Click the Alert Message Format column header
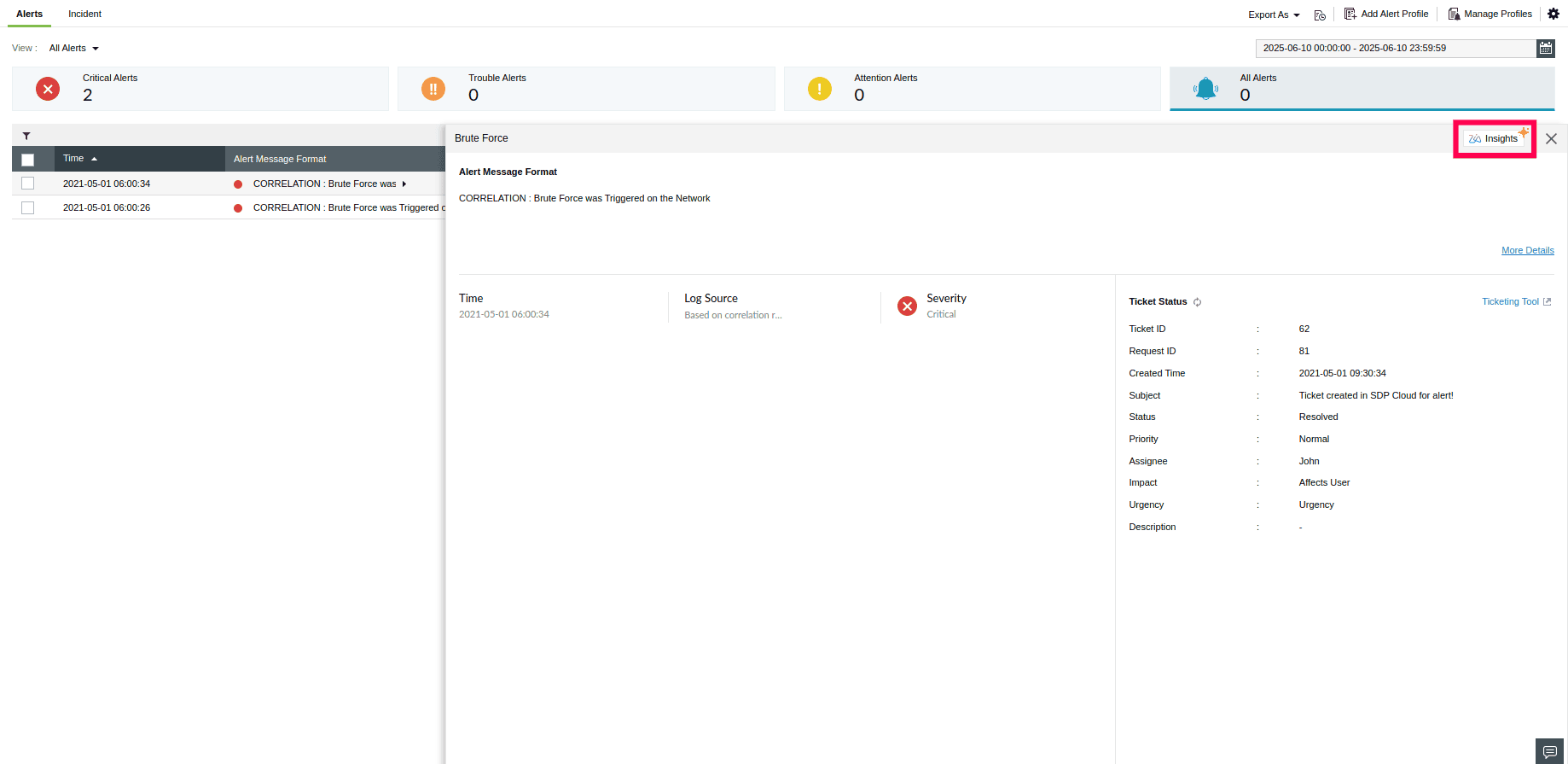This screenshot has width=1568, height=764. [x=280, y=159]
